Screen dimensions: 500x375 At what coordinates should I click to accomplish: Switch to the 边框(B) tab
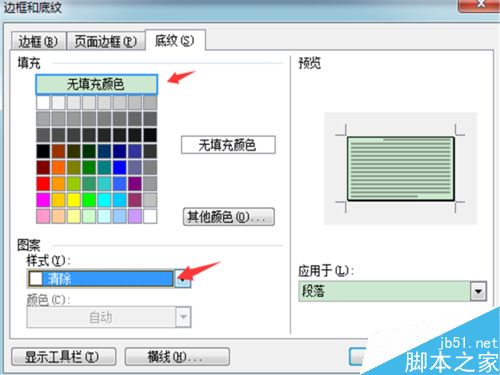tap(38, 41)
